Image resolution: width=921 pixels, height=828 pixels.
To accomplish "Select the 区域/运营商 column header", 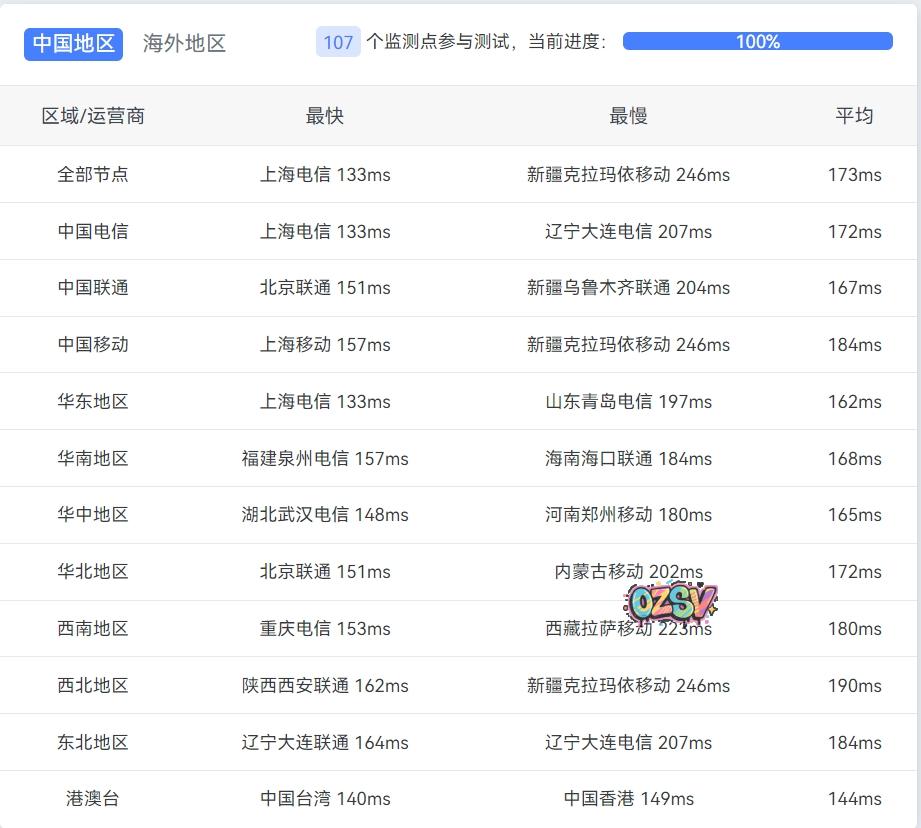I will (x=93, y=116).
